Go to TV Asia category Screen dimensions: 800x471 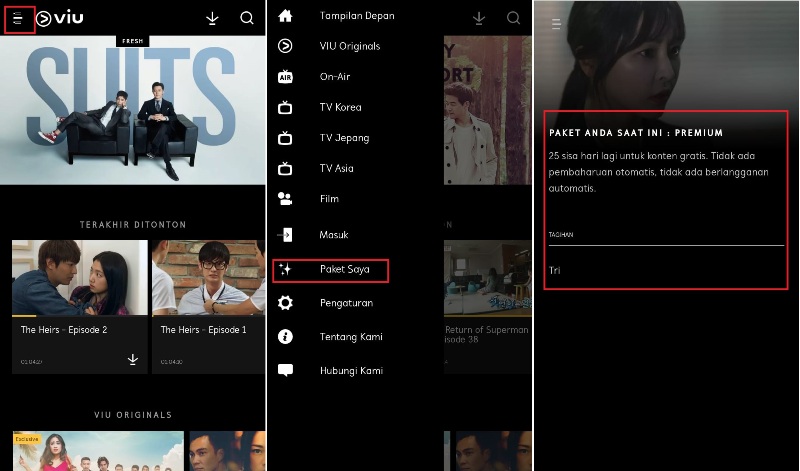tap(338, 168)
